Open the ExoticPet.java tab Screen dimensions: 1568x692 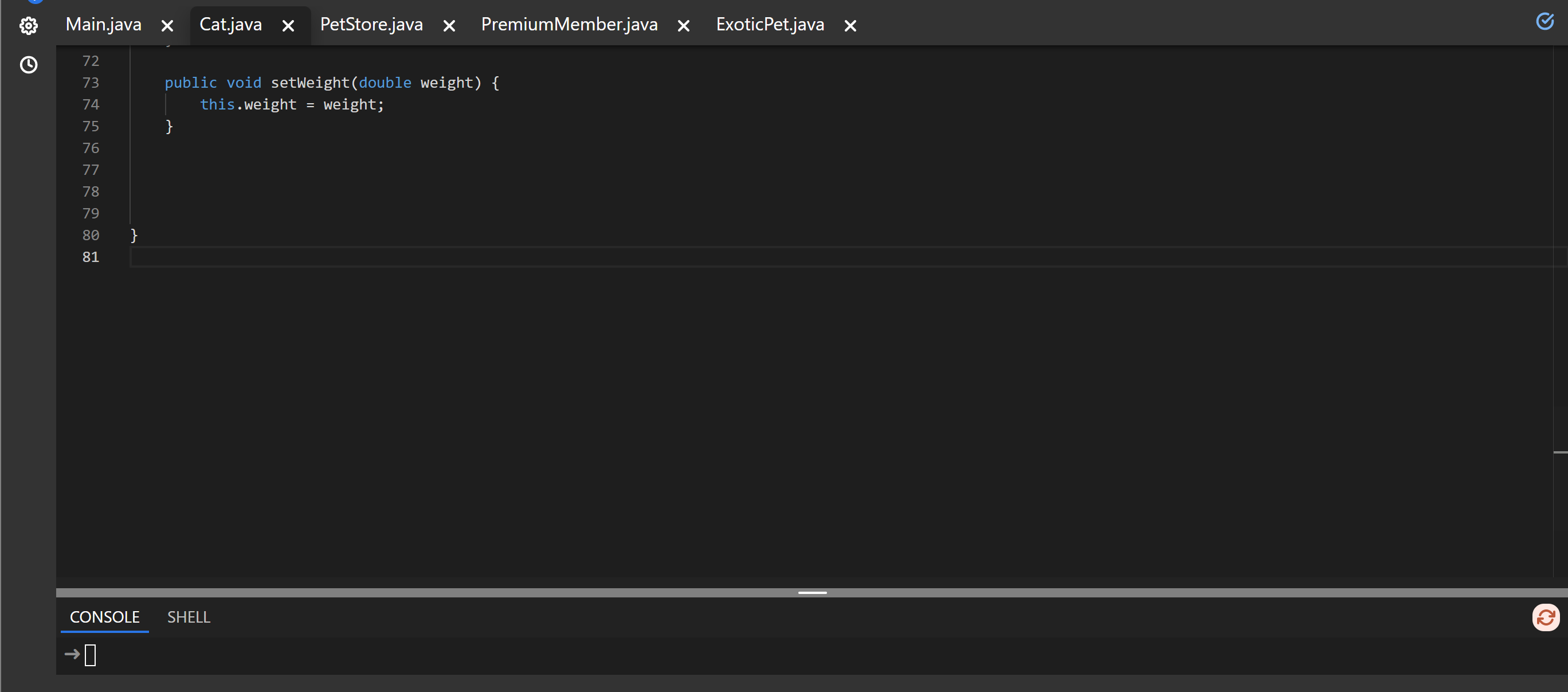(770, 24)
